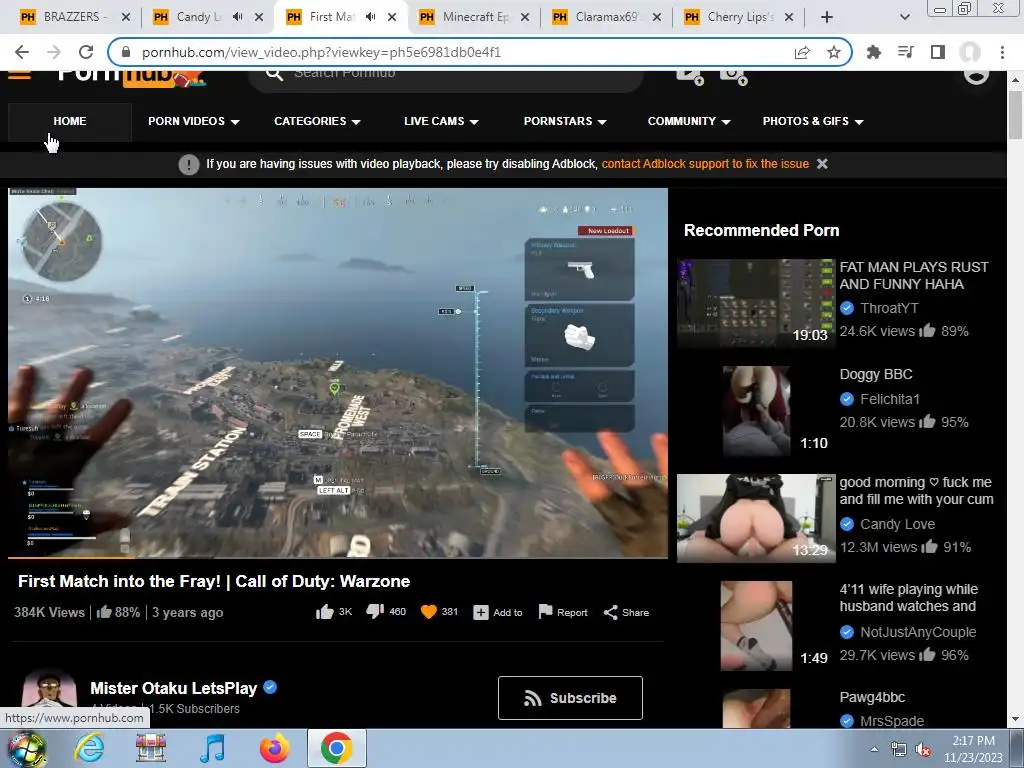Switch to the Cherry Lips's tab
Viewport: 1024px width, 768px height.
point(741,17)
